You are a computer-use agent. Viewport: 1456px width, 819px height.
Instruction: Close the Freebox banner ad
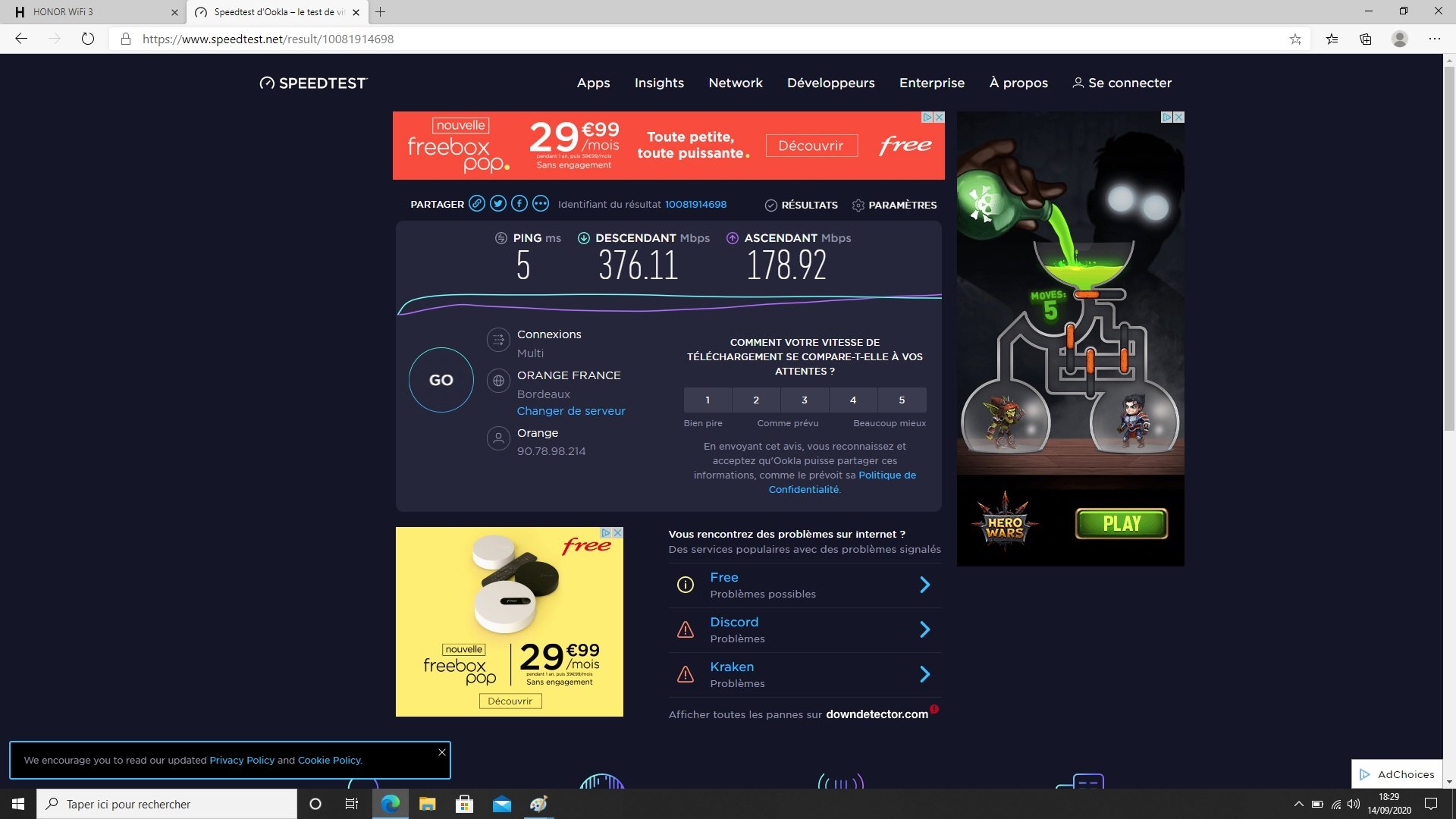pos(939,117)
